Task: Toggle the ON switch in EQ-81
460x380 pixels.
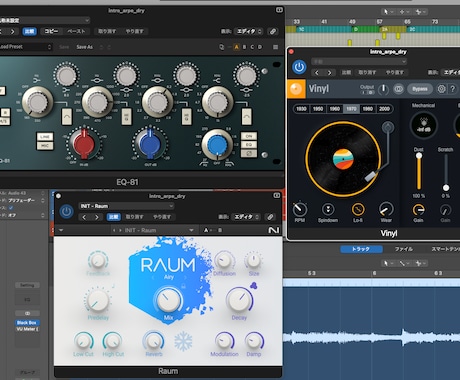Action: [249, 136]
